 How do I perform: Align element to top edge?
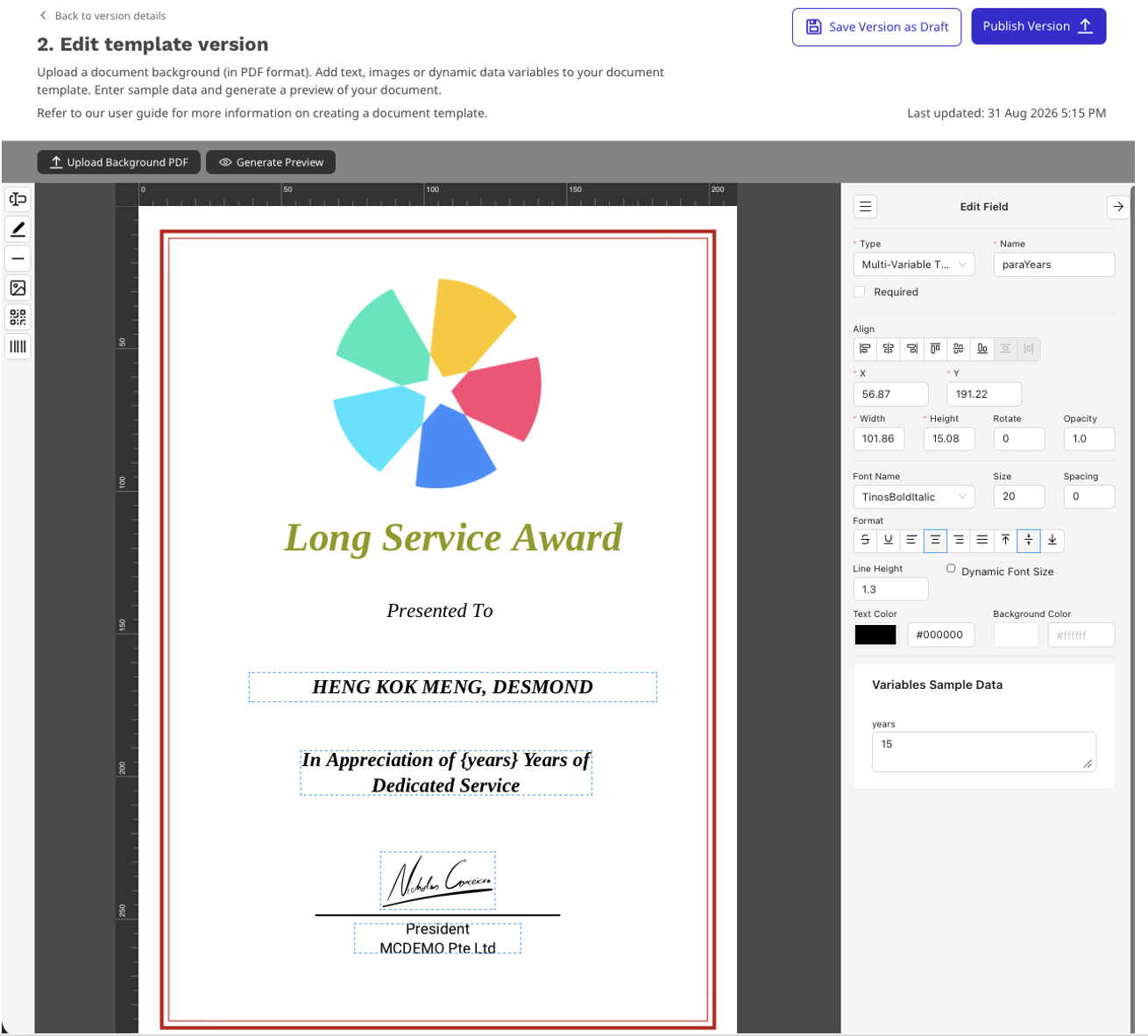(935, 349)
